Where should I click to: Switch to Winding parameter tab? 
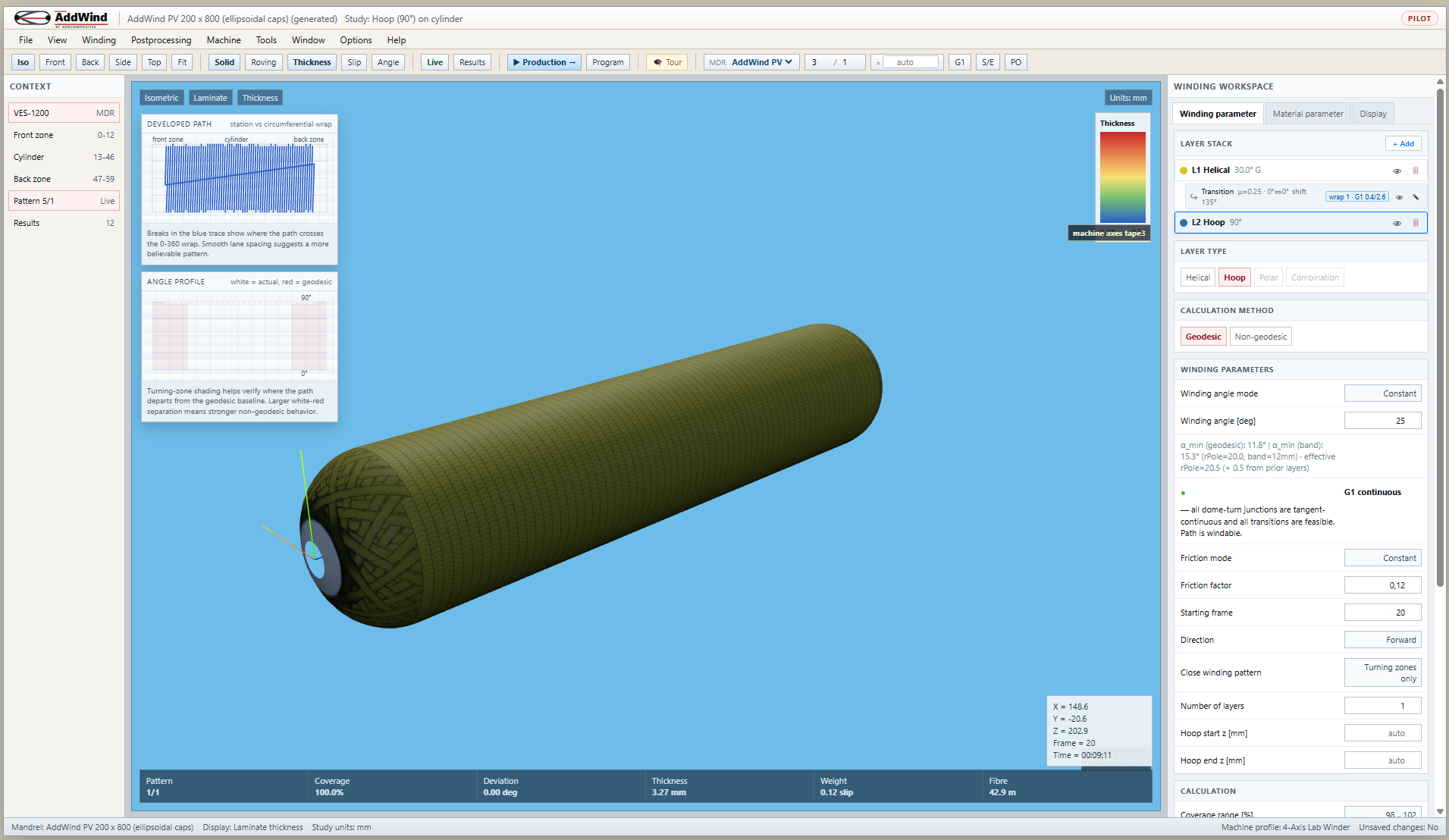click(x=1218, y=114)
